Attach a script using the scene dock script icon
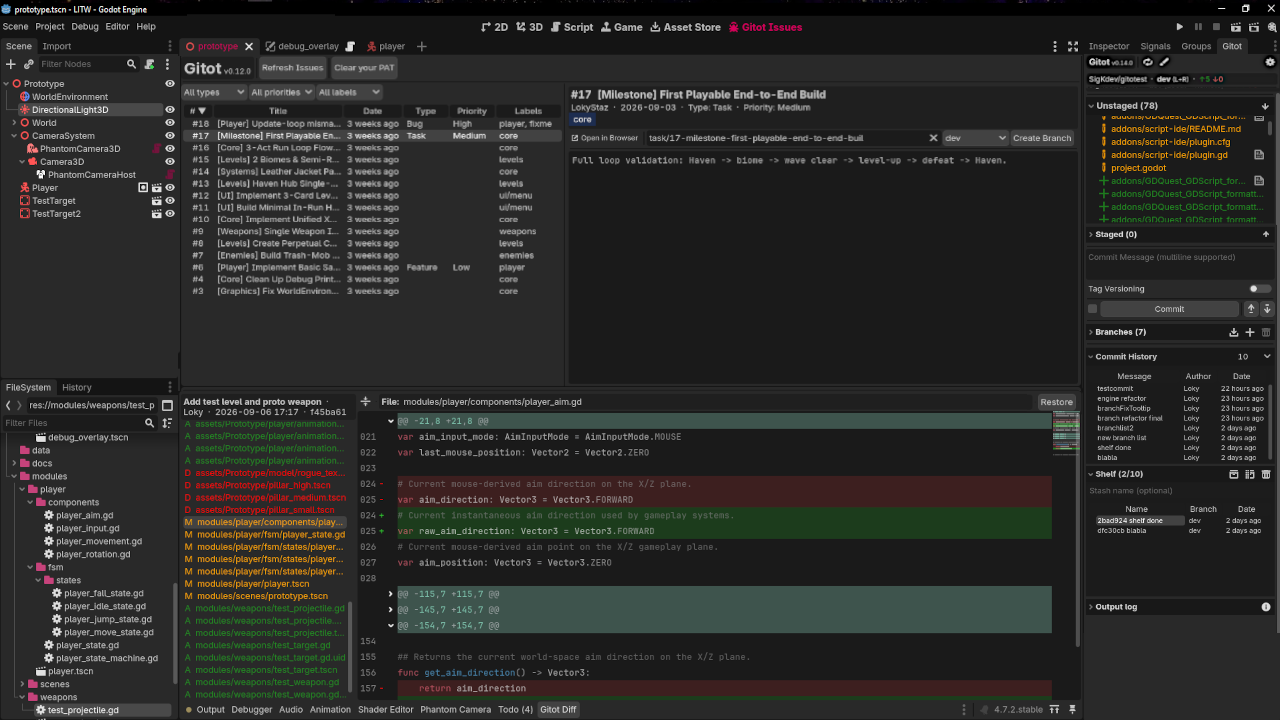 coord(149,64)
